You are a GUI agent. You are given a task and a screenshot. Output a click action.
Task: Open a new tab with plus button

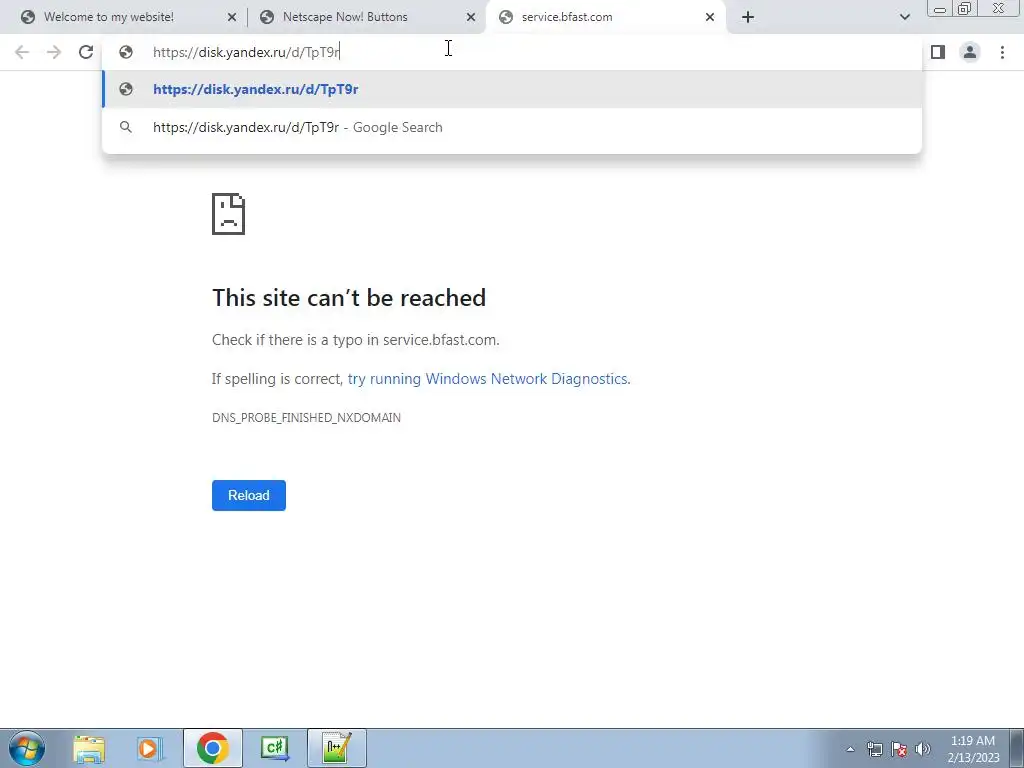pos(748,17)
